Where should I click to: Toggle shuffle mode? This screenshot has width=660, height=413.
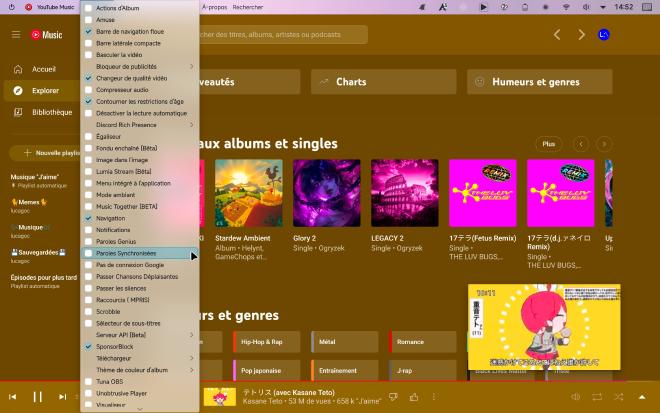pyautogui.click(x=618, y=397)
